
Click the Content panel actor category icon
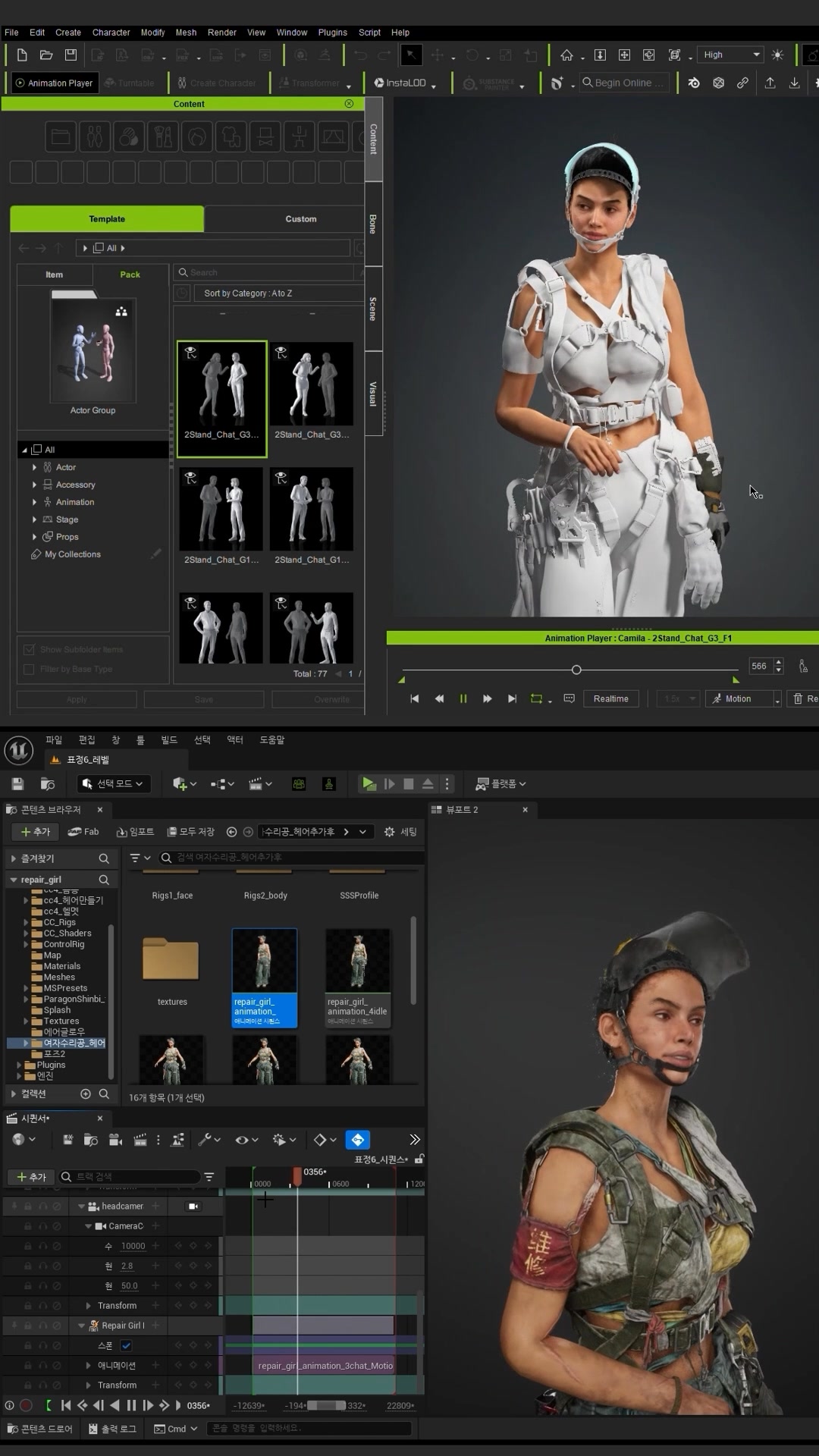point(95,137)
